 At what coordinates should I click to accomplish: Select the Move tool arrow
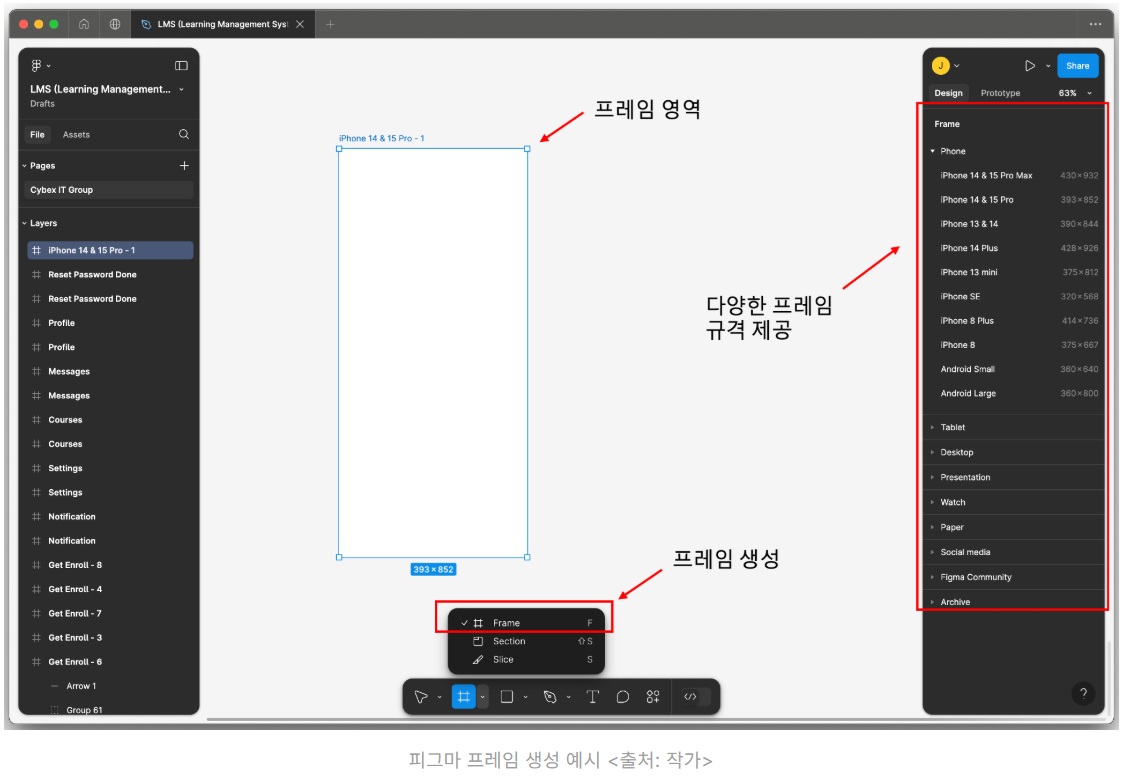tap(422, 697)
